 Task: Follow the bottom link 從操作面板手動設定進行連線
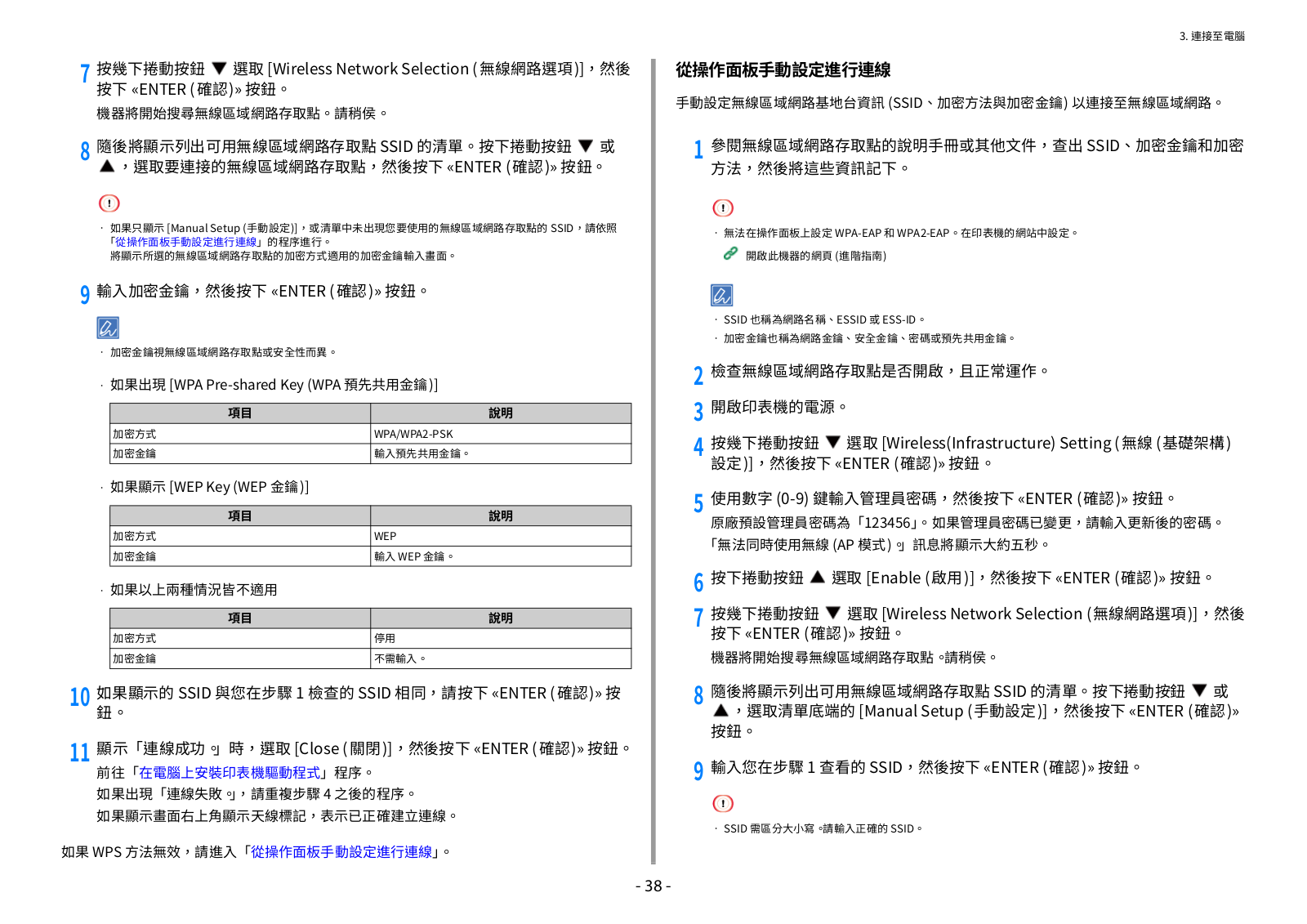341,851
